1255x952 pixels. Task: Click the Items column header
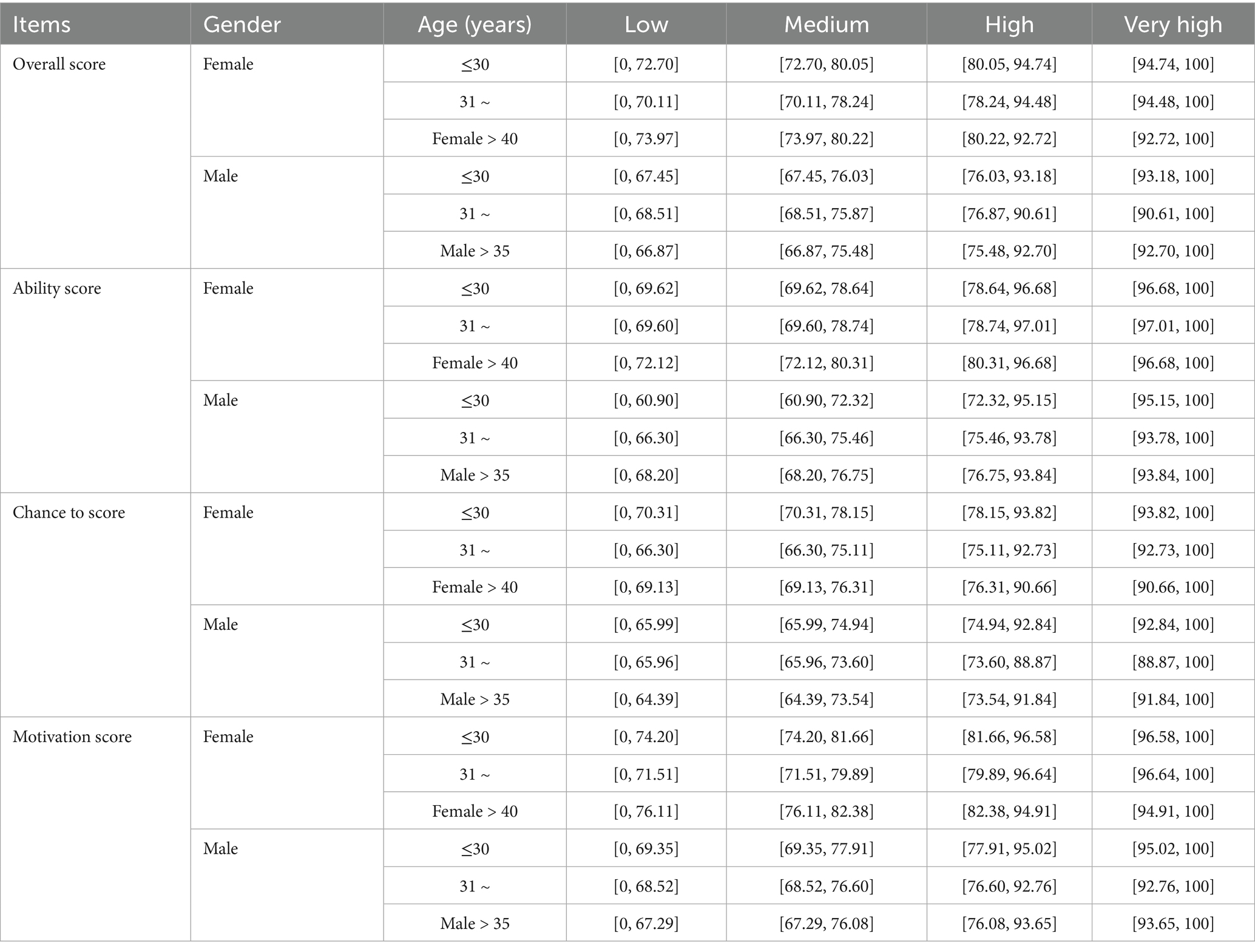tap(41, 25)
